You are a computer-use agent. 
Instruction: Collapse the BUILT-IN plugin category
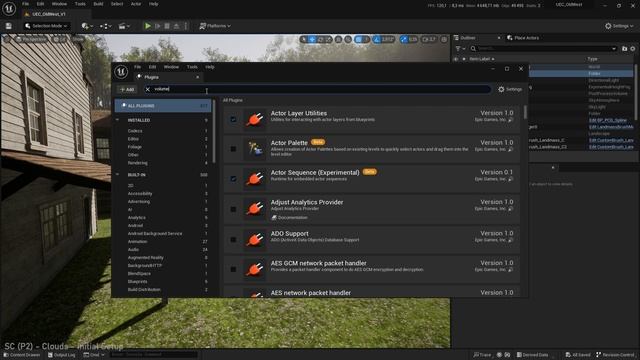coord(118,175)
